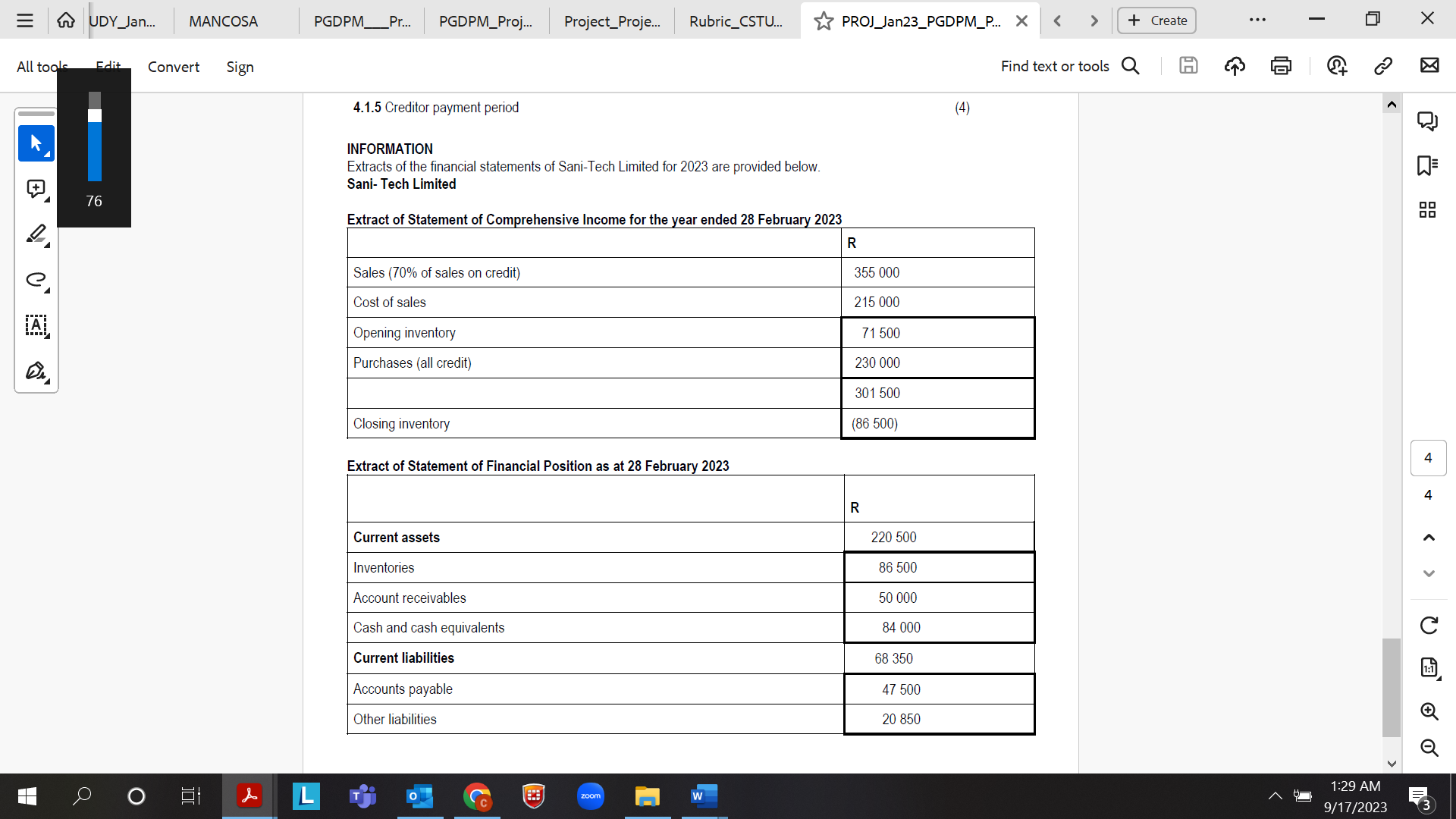1456x819 pixels.
Task: Print the document with printer icon
Action: (1281, 66)
